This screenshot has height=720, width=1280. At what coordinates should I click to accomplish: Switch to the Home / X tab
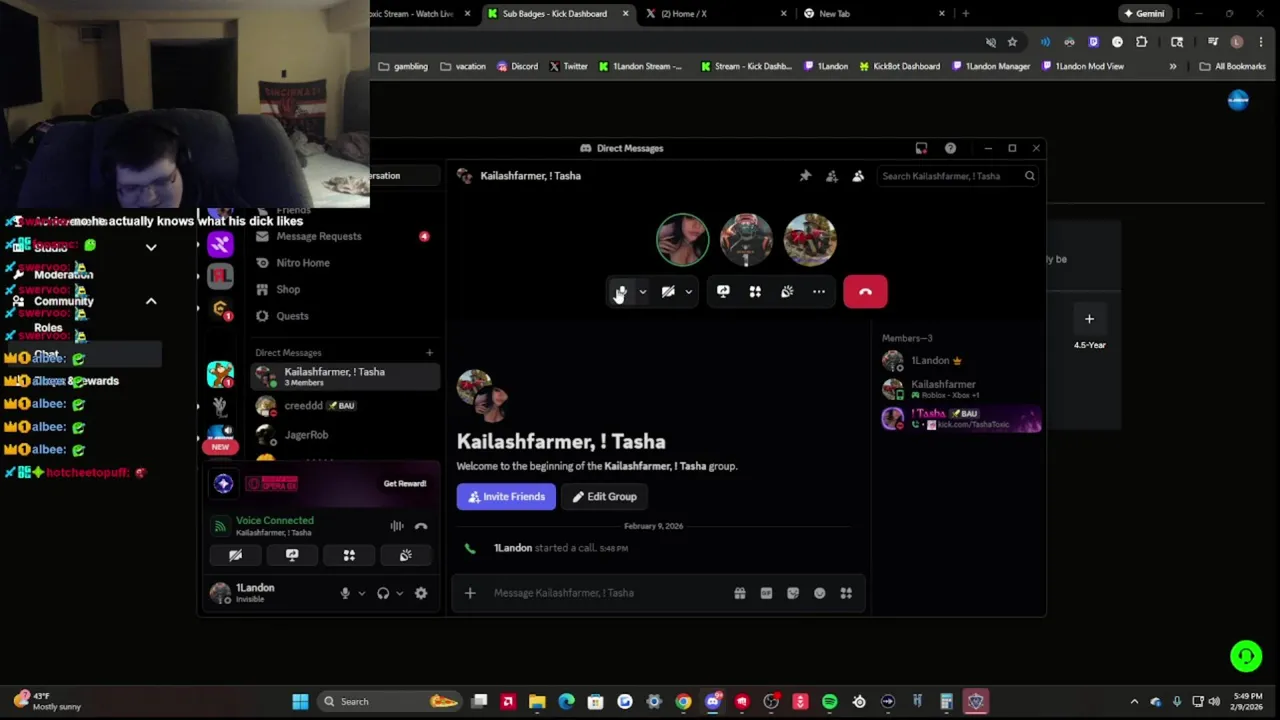point(718,14)
